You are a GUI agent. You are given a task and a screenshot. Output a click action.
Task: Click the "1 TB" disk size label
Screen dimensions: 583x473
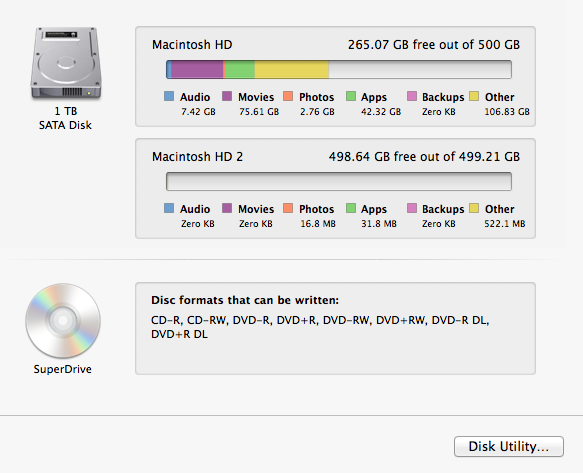pos(66,111)
